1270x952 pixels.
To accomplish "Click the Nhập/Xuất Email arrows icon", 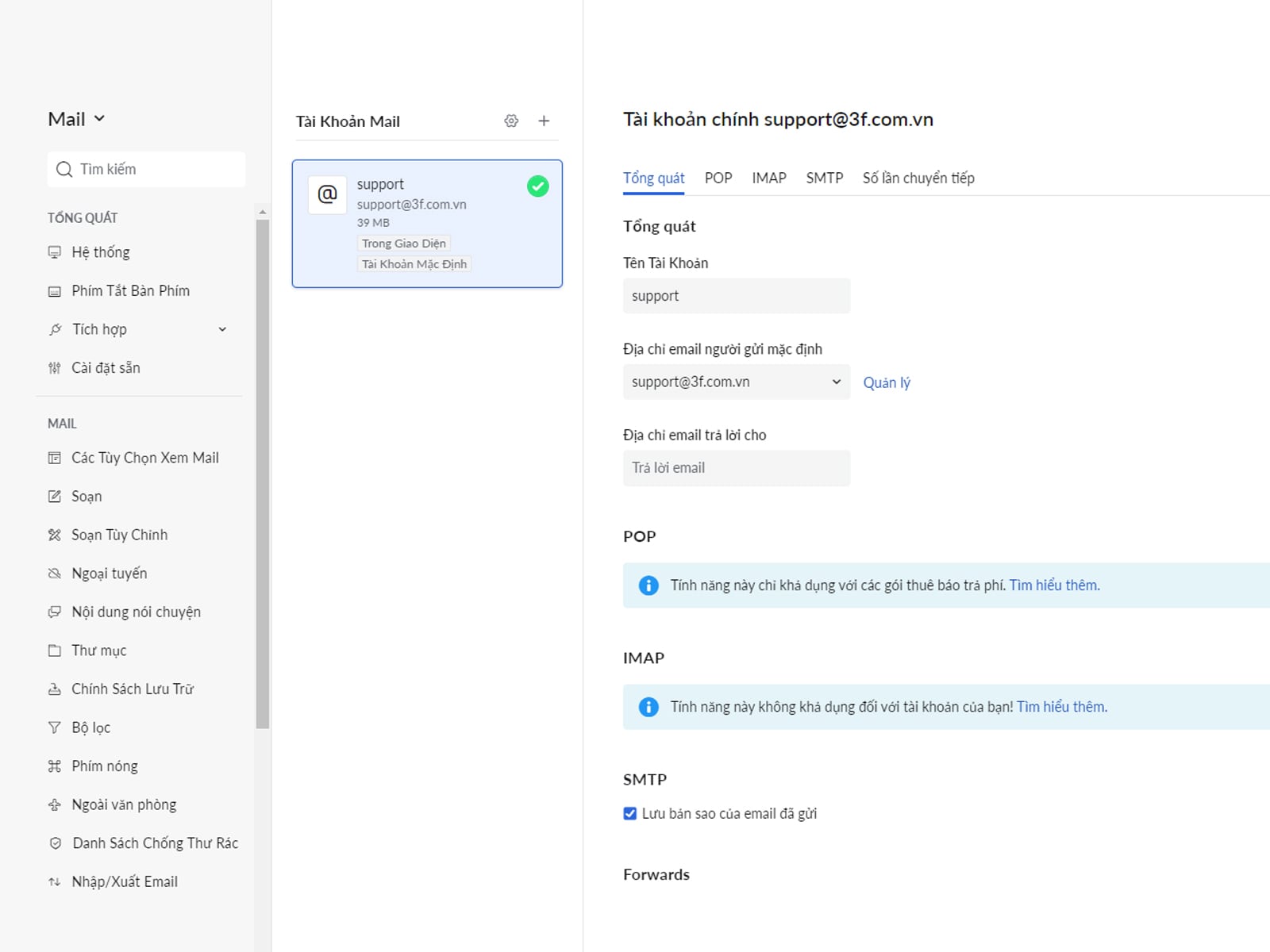I will 54,882.
